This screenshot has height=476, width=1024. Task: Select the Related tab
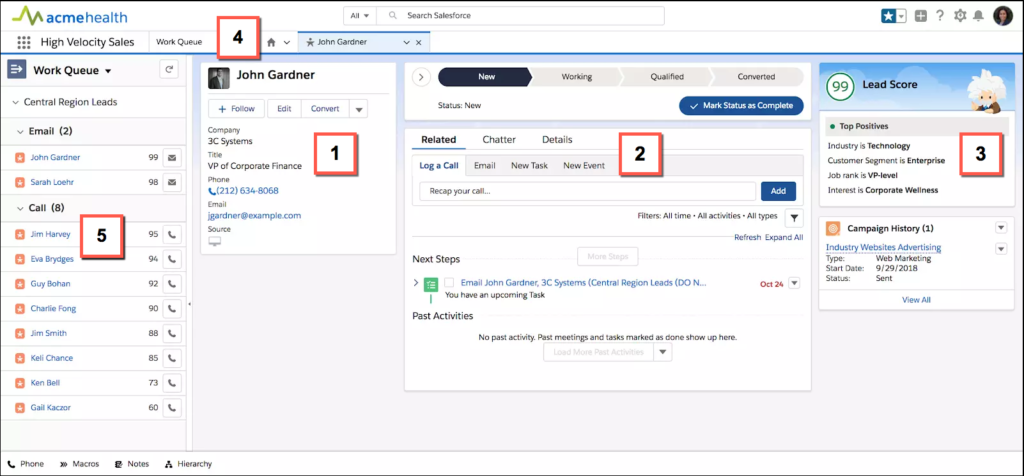click(x=439, y=140)
